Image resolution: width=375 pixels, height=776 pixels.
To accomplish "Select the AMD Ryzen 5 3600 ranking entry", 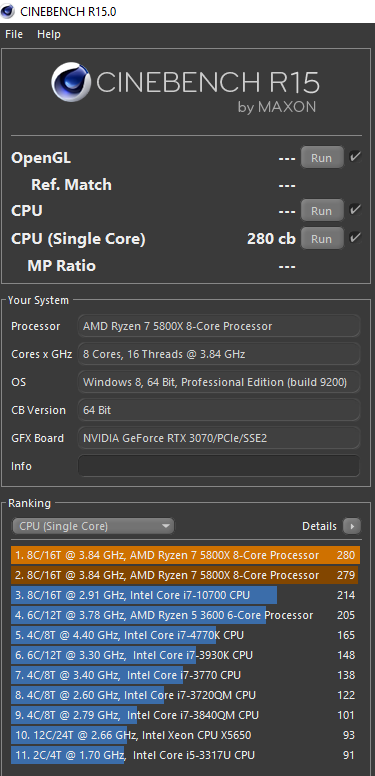I will (x=185, y=615).
